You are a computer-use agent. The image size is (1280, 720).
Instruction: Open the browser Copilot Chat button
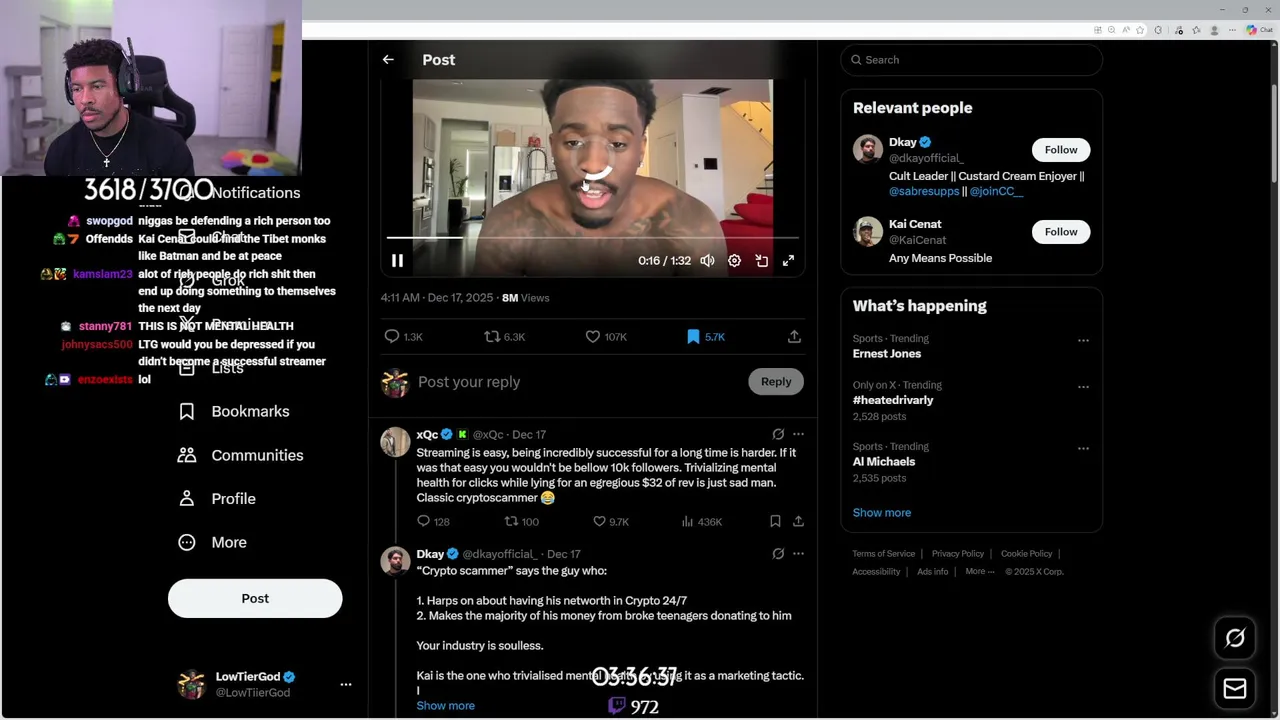[1260, 30]
